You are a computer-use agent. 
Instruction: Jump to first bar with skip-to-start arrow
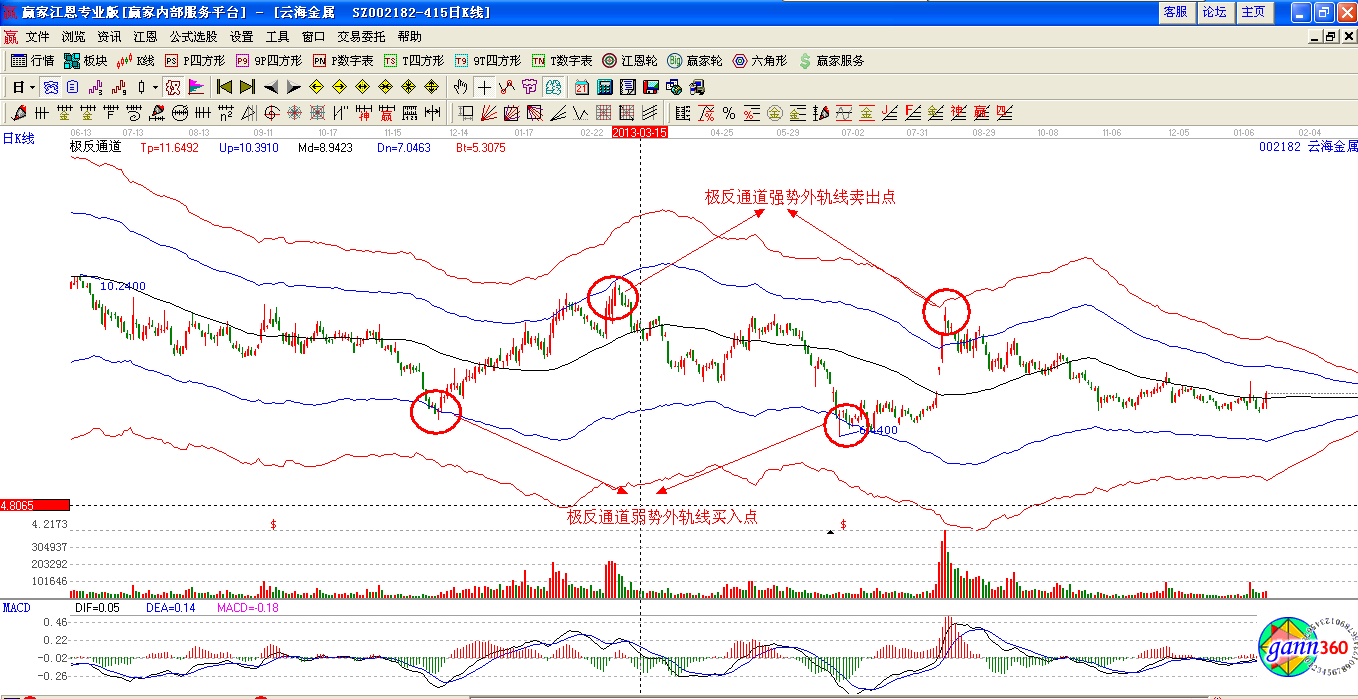(224, 87)
